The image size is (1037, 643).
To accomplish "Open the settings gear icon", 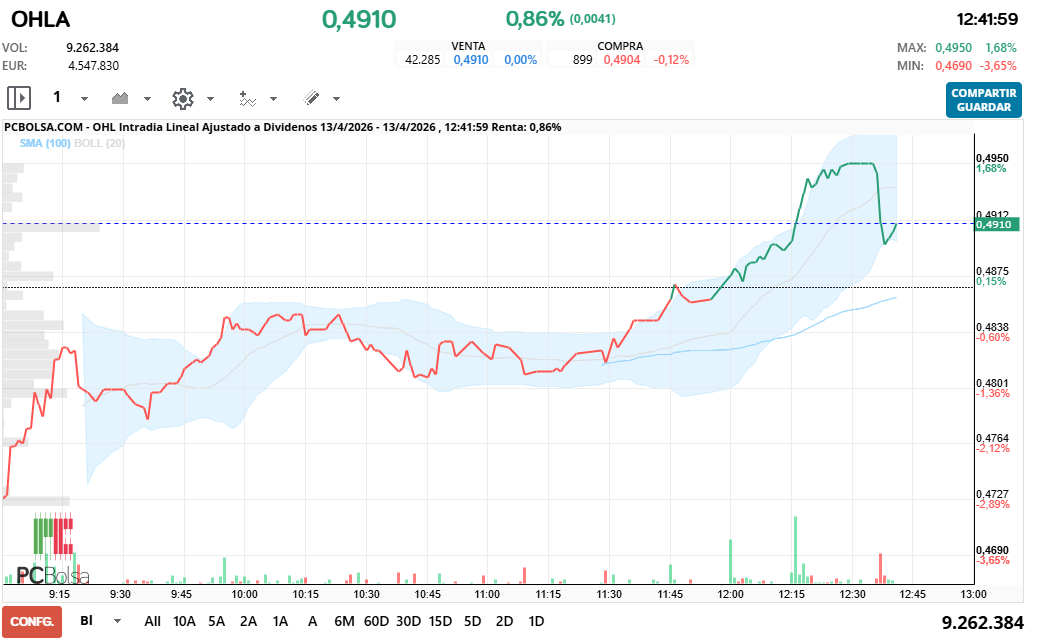I will click(182, 98).
